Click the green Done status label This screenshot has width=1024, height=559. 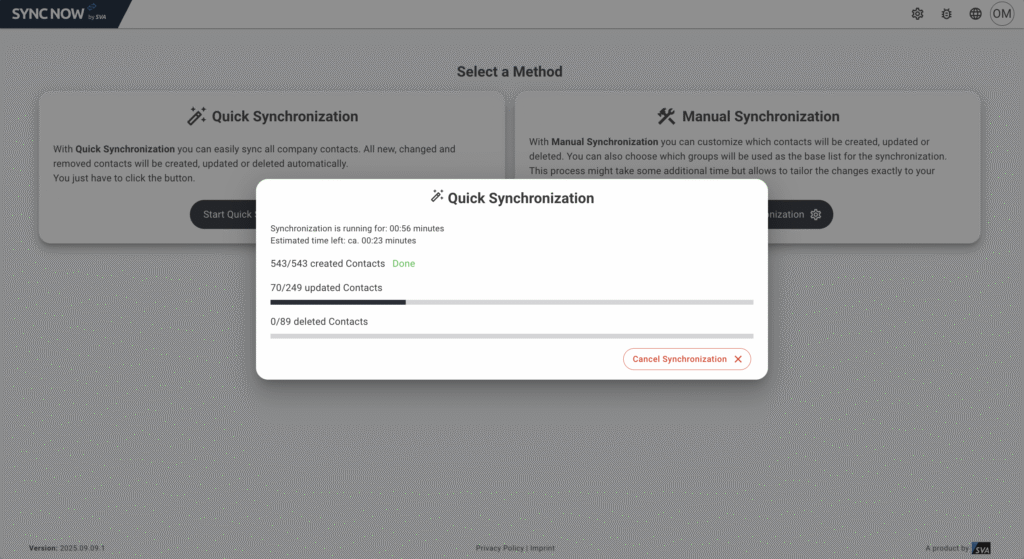[403, 264]
